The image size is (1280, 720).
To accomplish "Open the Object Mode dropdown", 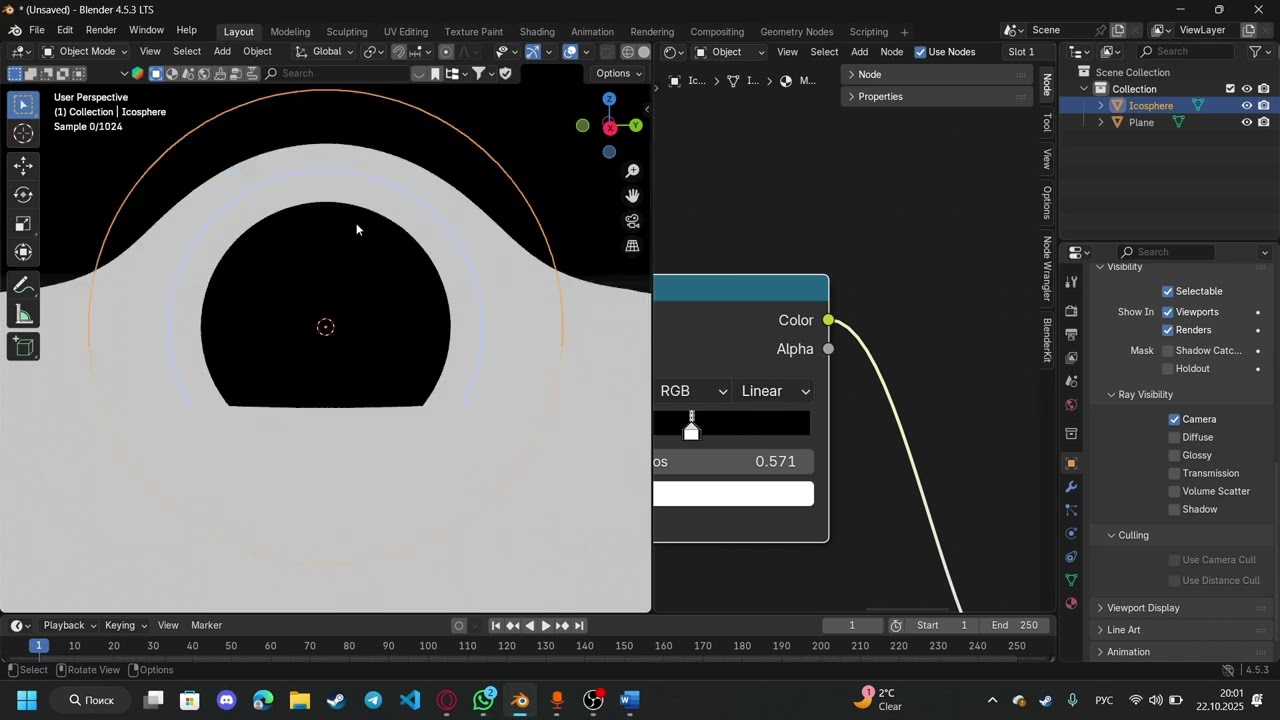I will point(86,52).
